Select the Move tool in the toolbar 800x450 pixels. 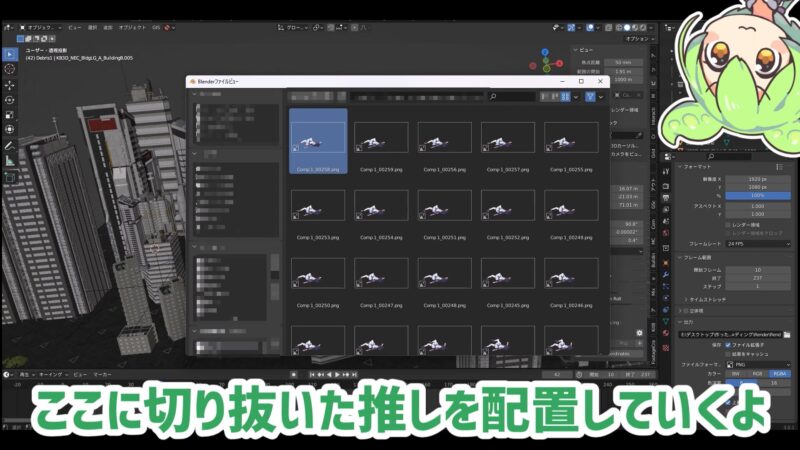coord(9,85)
